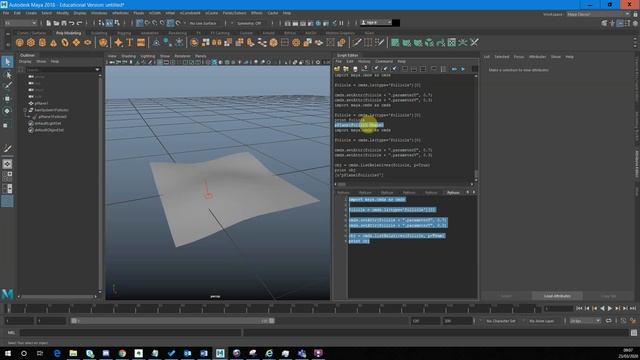Click the Attribute Editor Select button
The image size is (640, 360).
(506, 296)
